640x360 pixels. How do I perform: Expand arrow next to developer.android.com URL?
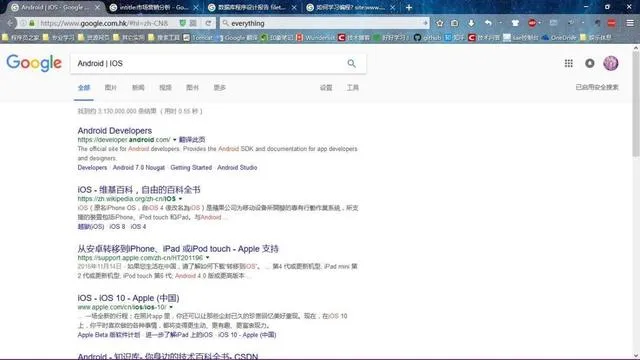point(175,140)
